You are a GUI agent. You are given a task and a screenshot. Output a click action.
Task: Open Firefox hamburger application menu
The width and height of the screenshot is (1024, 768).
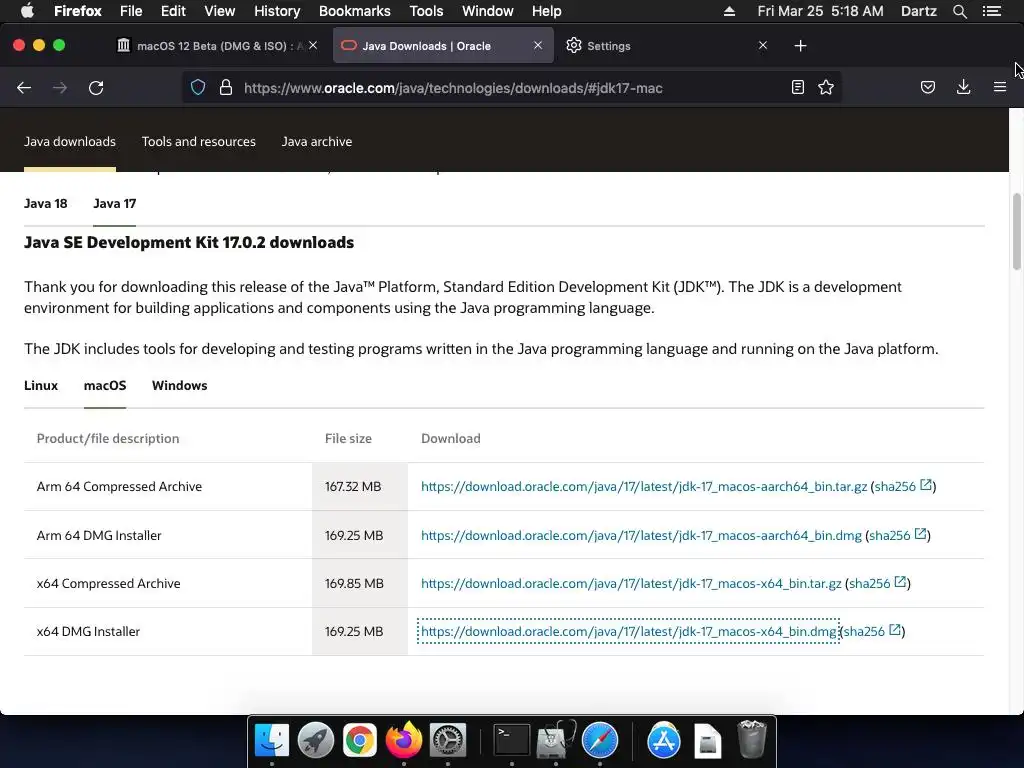click(1000, 87)
